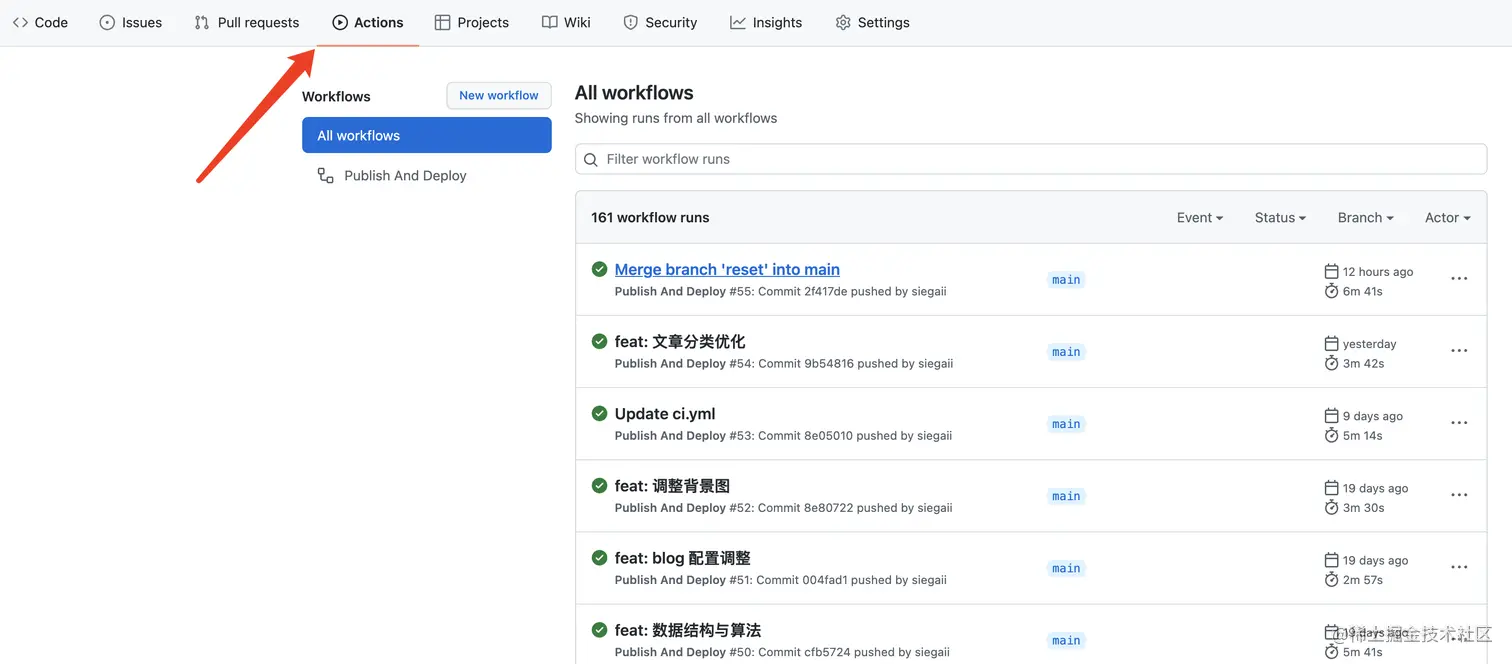Open the Code tab
This screenshot has height=664, width=1512.
coord(40,22)
